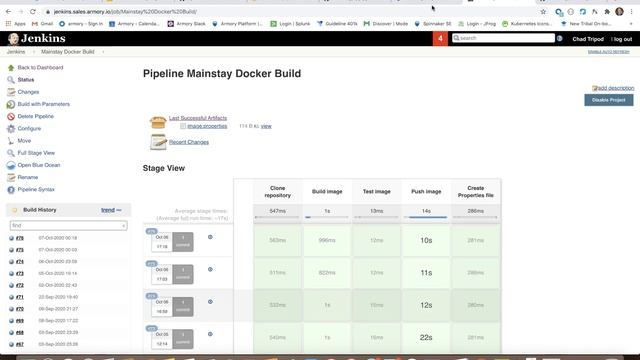Open Full Stage View magnifier icon
Viewport: 640px width, 360px height.
[11, 153]
